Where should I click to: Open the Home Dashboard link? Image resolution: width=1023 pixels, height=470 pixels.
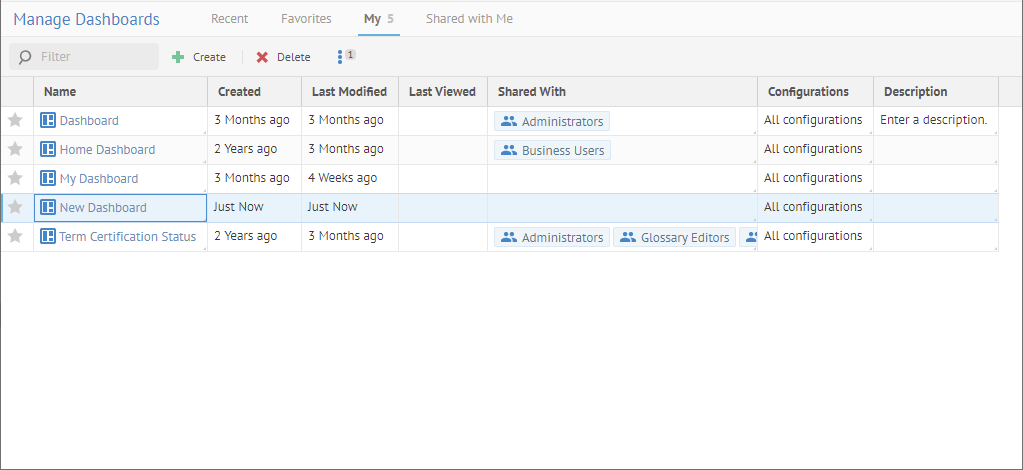pyautogui.click(x=107, y=149)
